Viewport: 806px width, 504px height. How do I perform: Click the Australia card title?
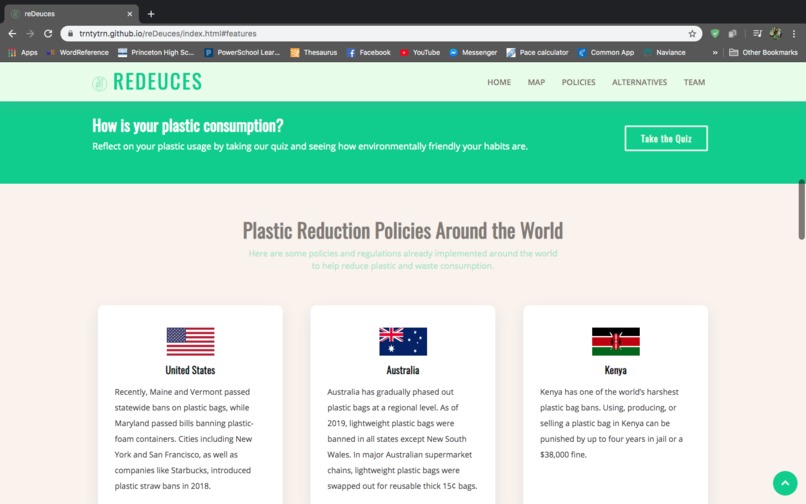click(x=403, y=370)
